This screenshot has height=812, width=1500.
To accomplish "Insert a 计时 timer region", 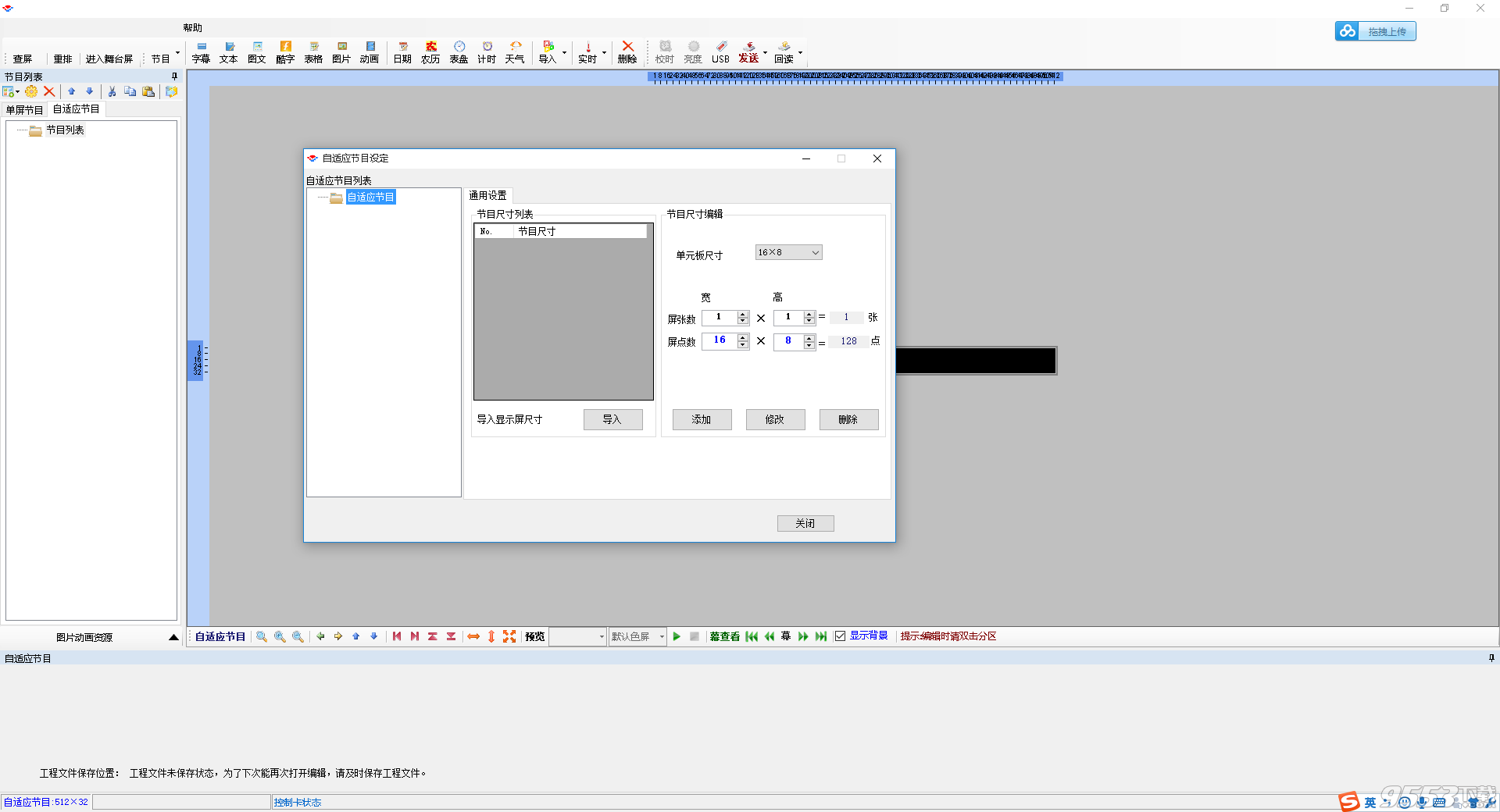I will (487, 52).
